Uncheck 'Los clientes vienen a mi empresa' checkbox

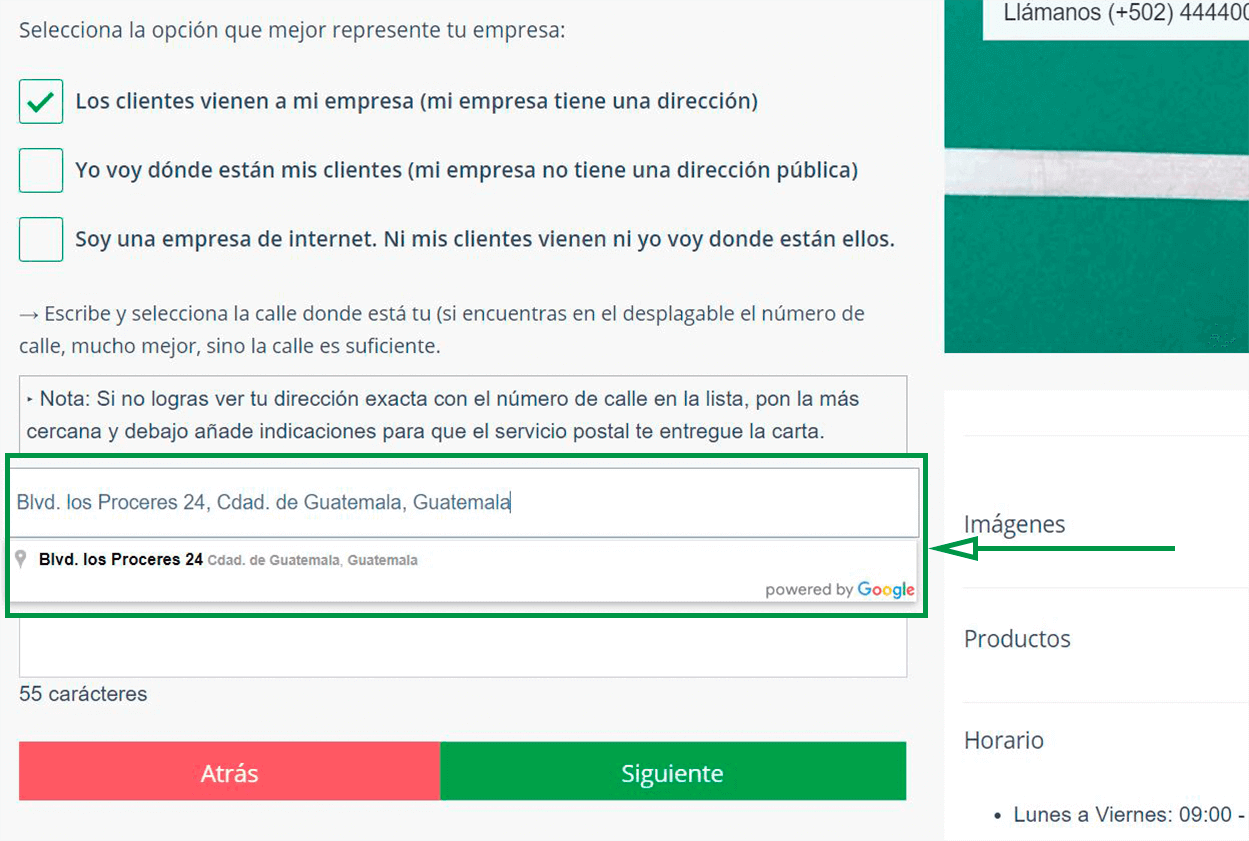click(x=41, y=101)
